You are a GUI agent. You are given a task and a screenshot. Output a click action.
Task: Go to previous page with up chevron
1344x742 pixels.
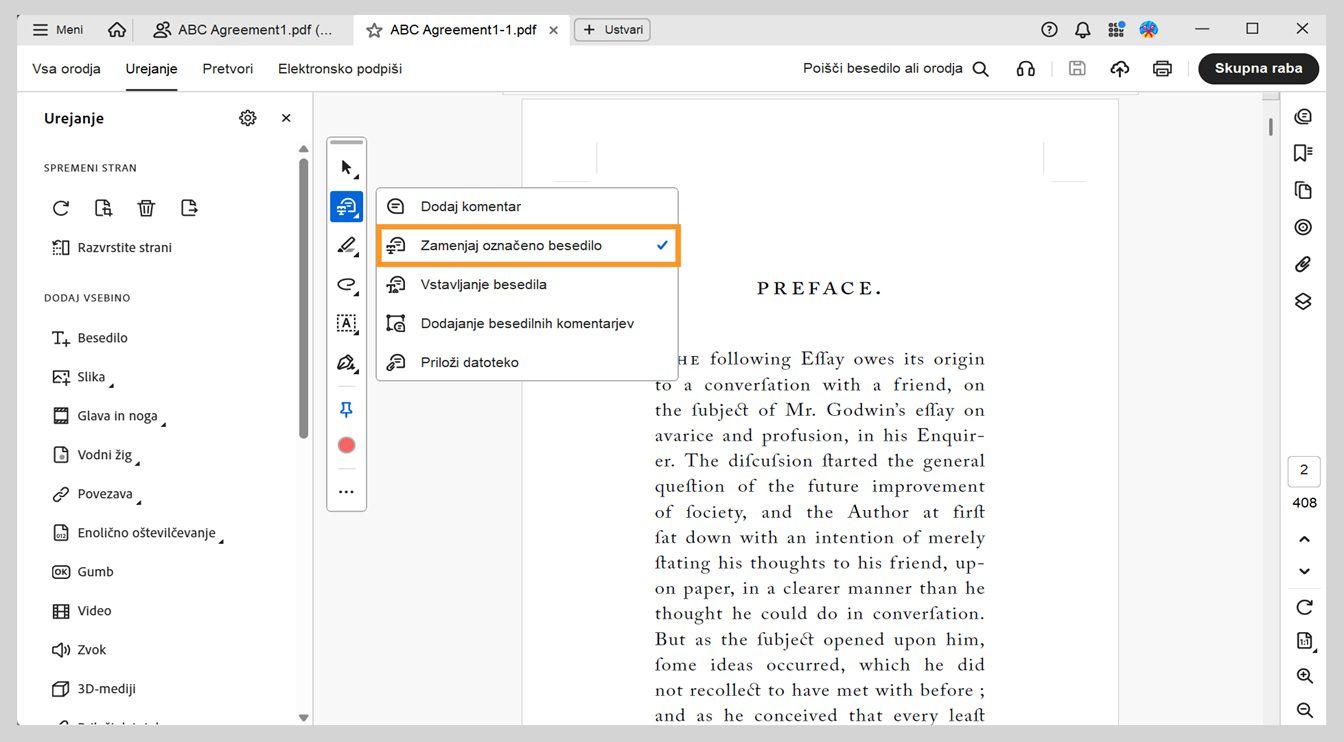tap(1304, 540)
